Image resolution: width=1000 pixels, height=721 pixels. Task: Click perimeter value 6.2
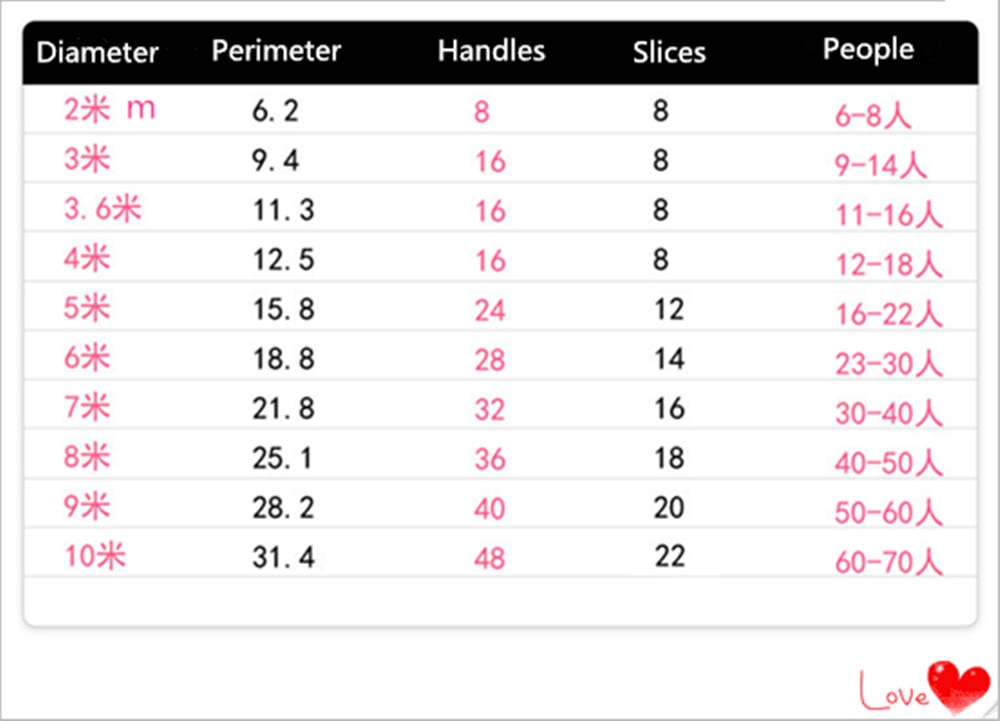point(275,111)
